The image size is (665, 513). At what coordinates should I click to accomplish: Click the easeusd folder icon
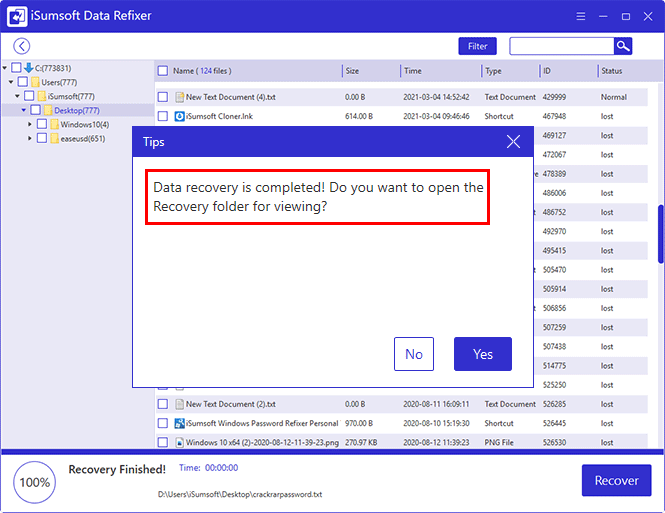(x=54, y=138)
